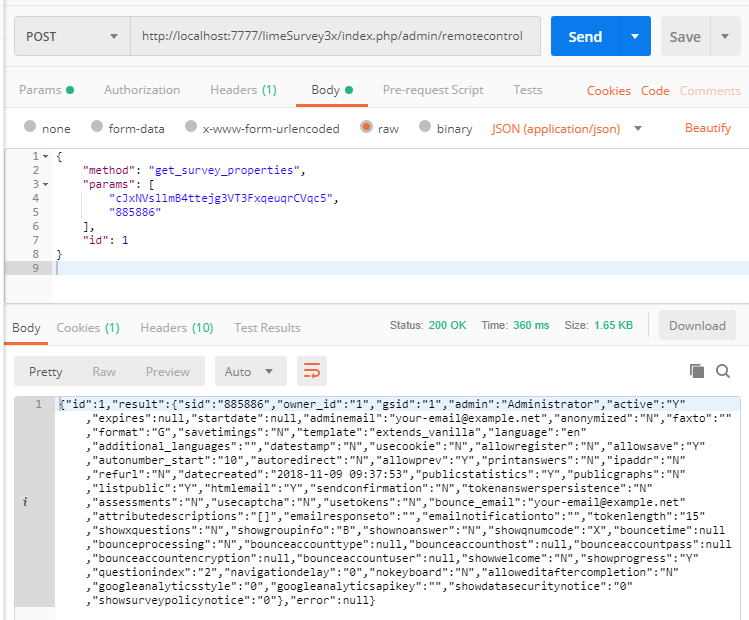Switch response view to Preview

(168, 372)
